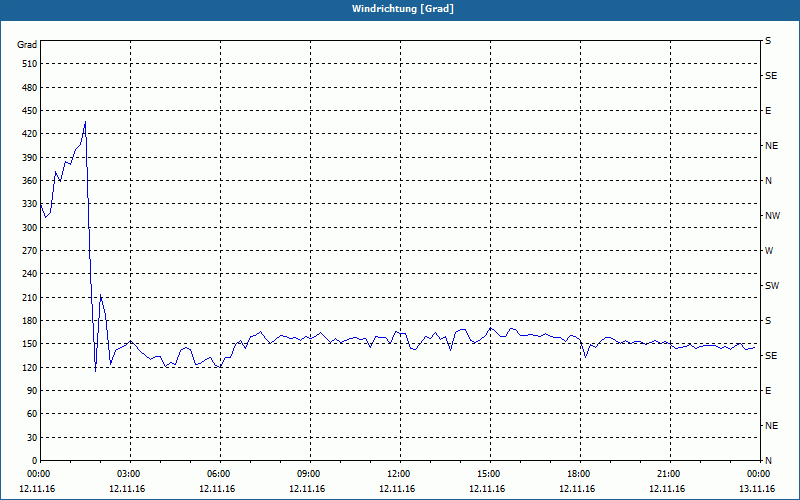The width and height of the screenshot is (800, 500).
Task: Click the E compass label beside 90 gridline
Action: [x=768, y=391]
